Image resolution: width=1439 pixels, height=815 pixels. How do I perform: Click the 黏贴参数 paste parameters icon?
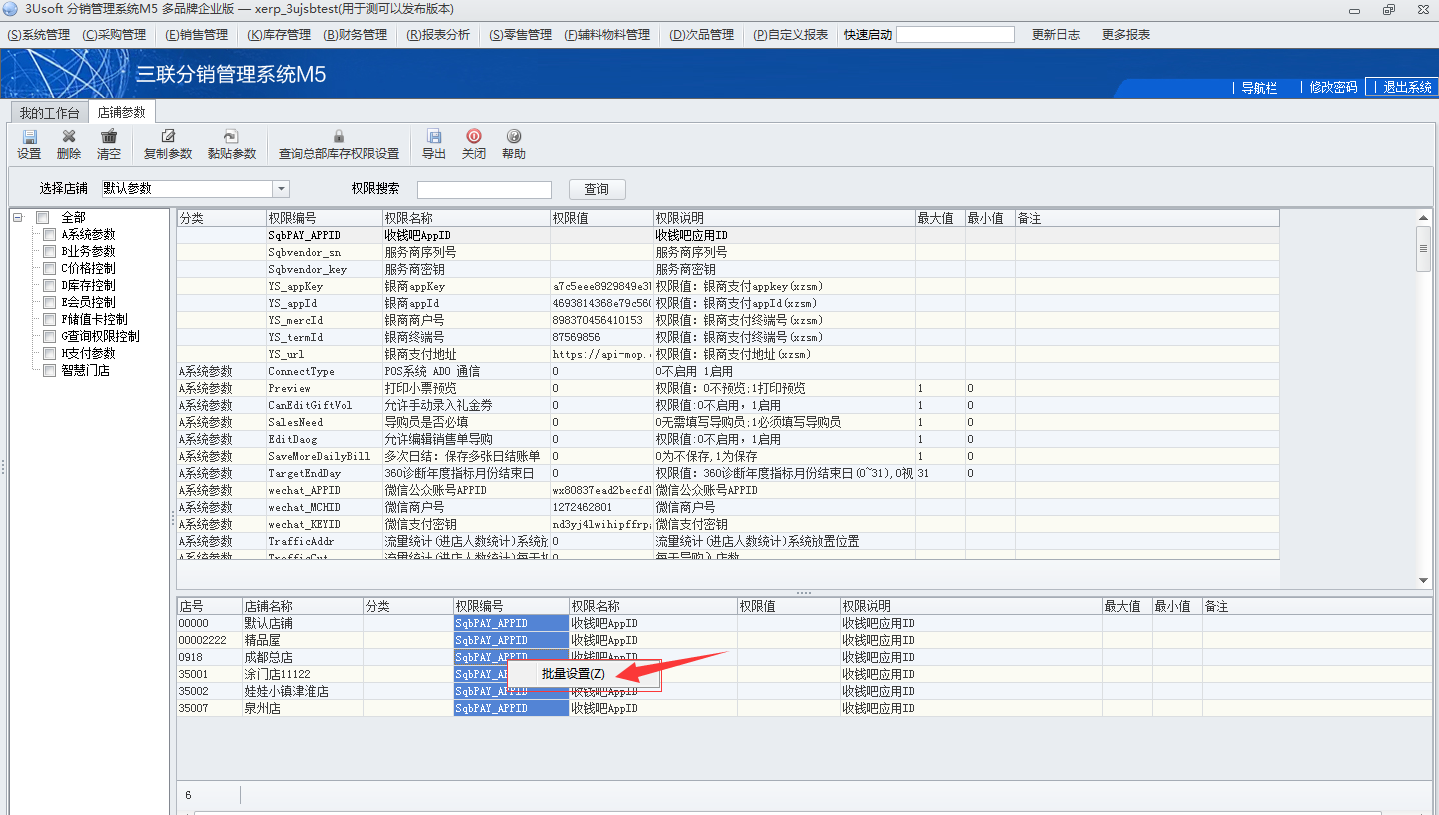coord(231,137)
